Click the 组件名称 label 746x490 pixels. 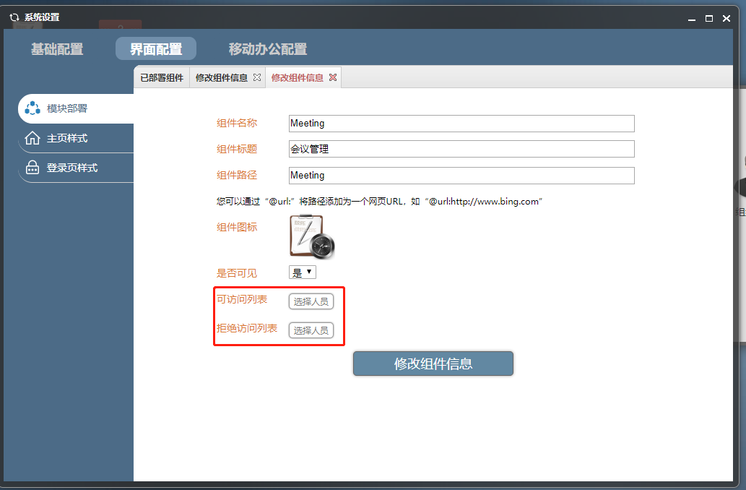pyautogui.click(x=237, y=123)
